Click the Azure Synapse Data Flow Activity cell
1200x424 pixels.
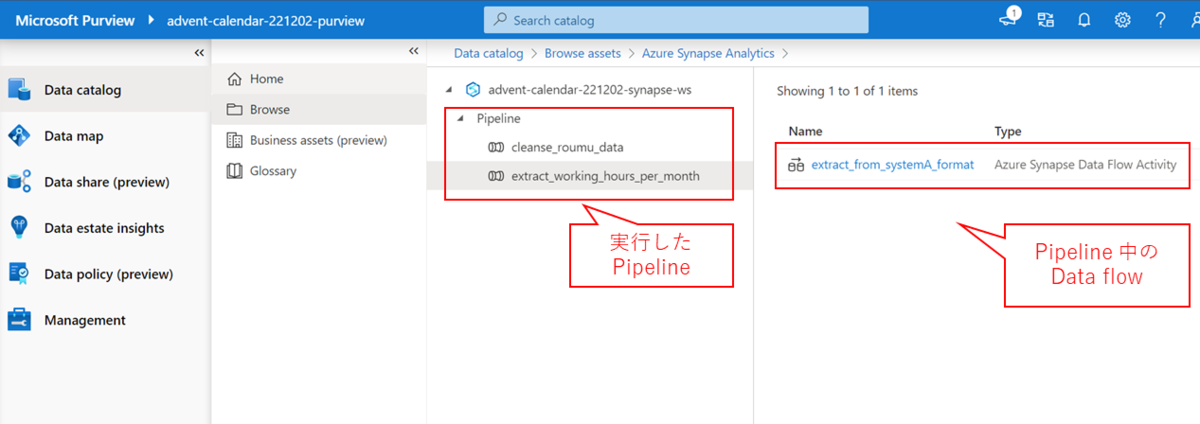point(1085,164)
